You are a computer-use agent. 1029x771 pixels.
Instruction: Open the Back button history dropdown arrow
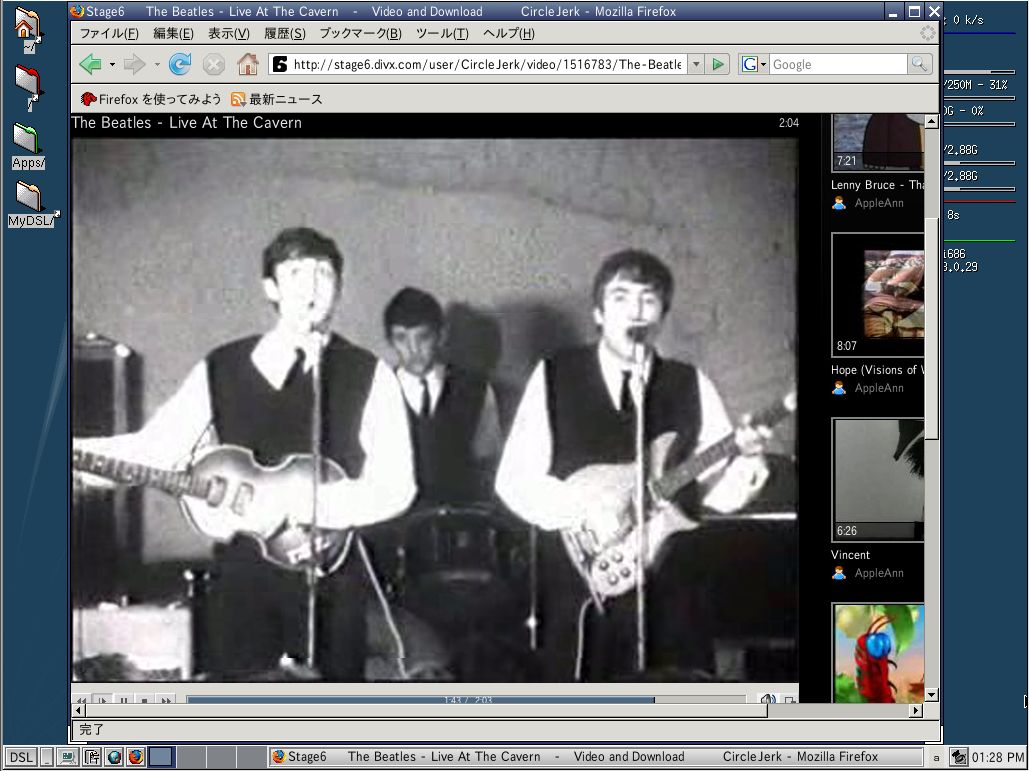coord(112,64)
